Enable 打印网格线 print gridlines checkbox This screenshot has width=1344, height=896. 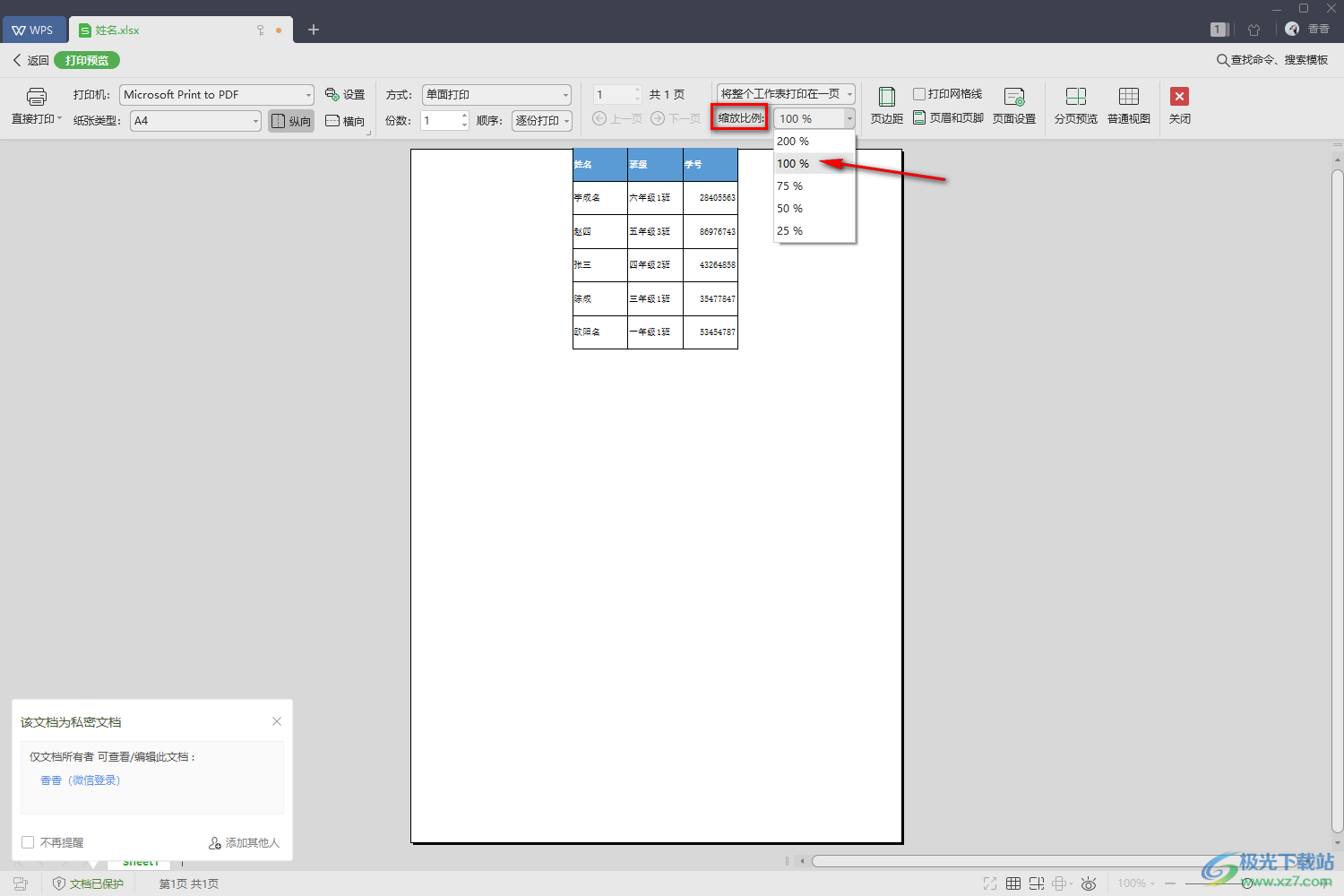[919, 94]
